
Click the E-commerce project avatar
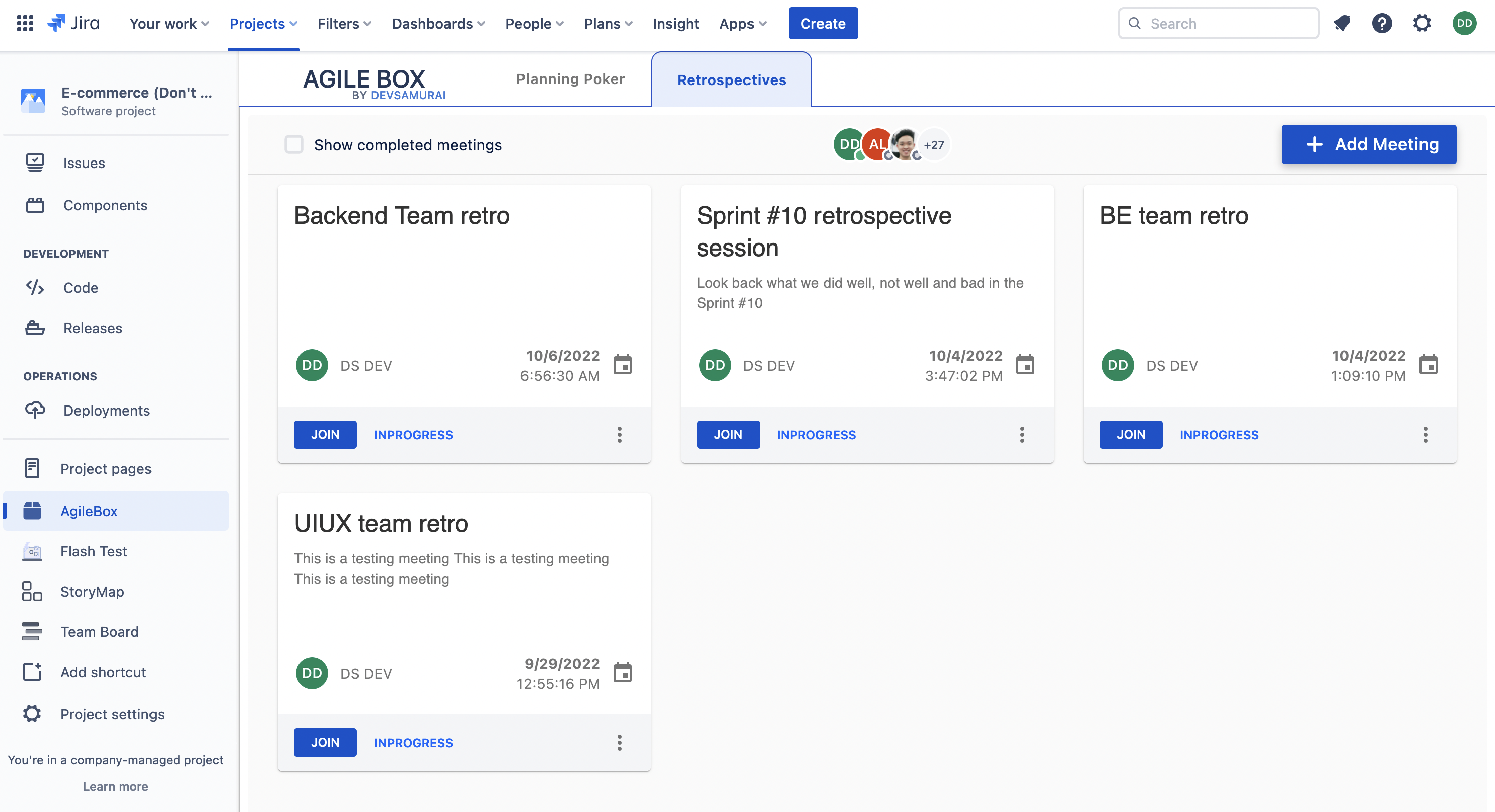[x=33, y=100]
